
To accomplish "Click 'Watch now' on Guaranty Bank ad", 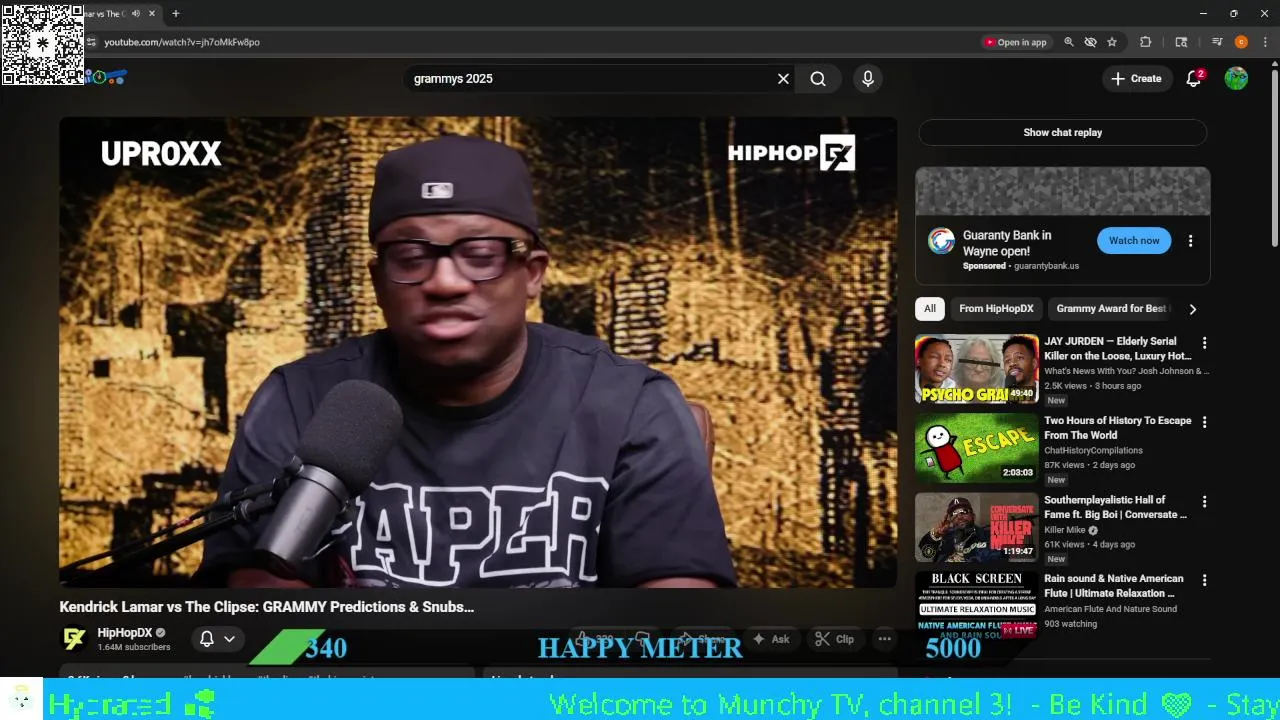I will 1134,240.
